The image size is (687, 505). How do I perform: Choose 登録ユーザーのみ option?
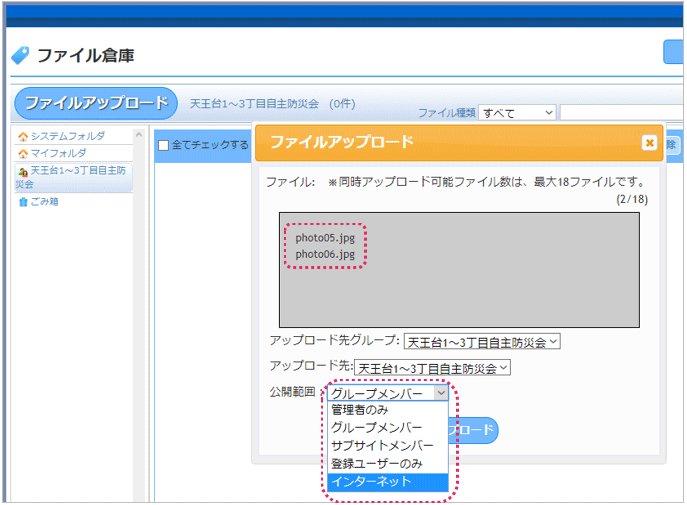376,464
